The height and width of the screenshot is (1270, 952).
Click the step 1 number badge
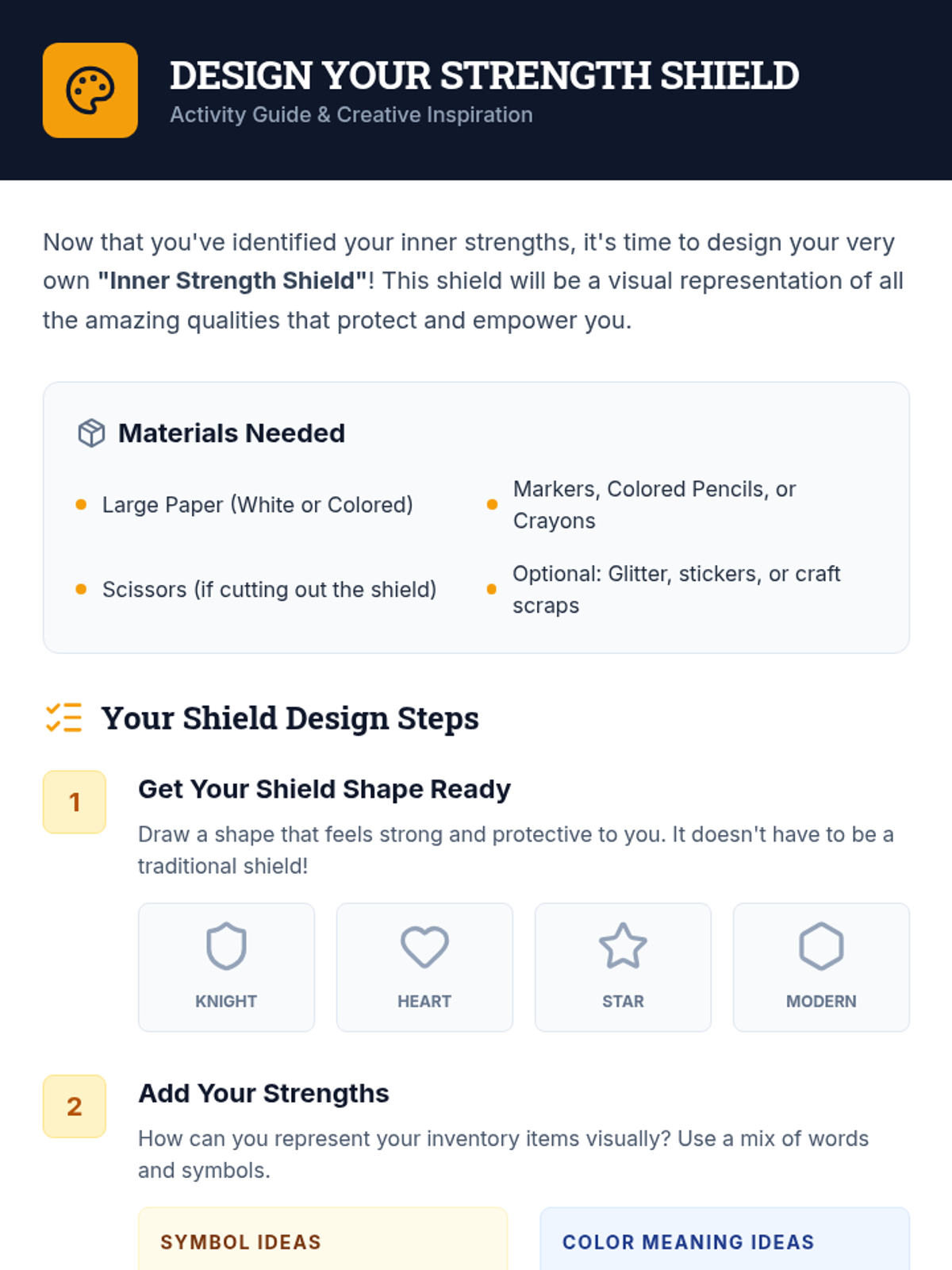coord(75,802)
